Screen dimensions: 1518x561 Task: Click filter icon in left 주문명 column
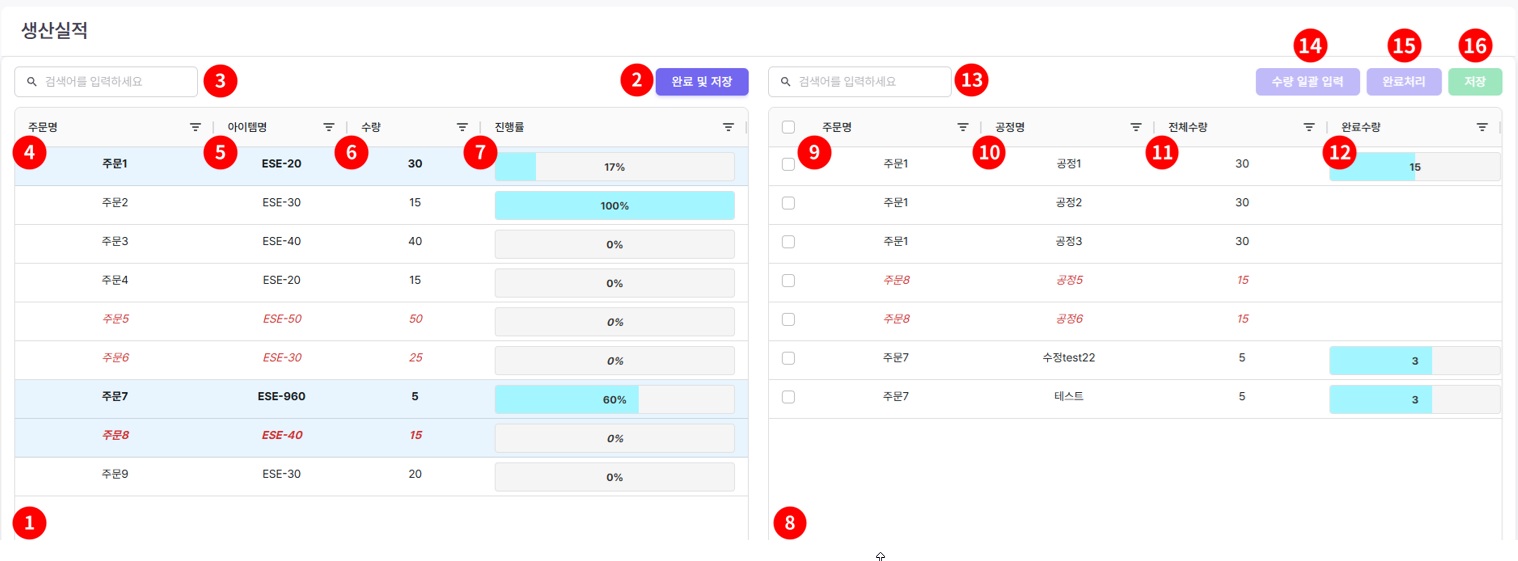[196, 127]
